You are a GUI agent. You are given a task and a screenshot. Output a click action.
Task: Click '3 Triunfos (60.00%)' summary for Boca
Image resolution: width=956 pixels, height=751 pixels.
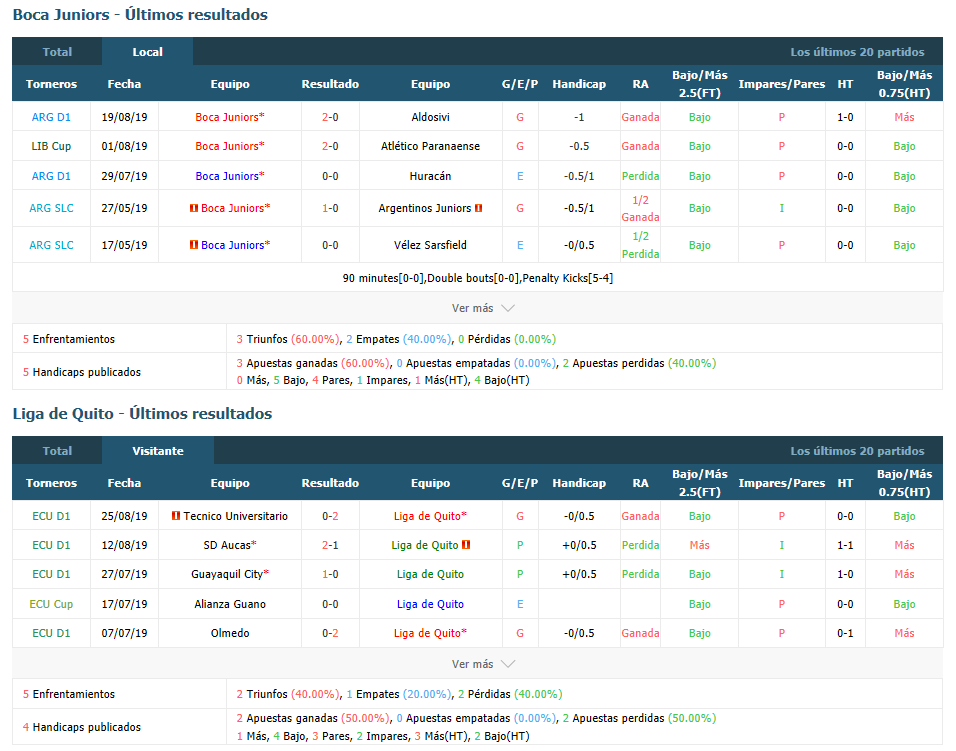click(288, 339)
